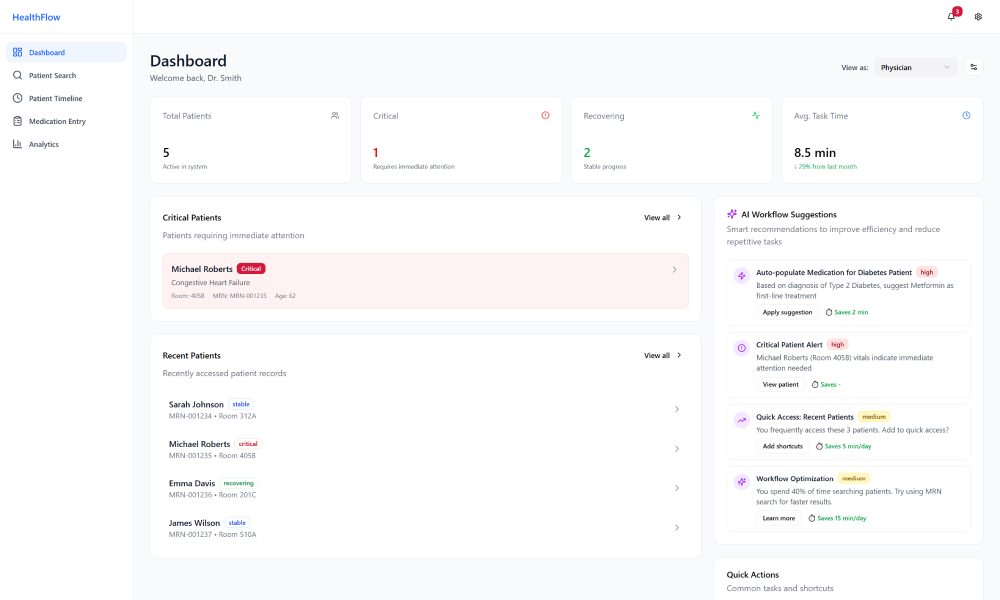Screen dimensions: 1000x600
Task: Click the sparkle icon beside Workflow Optimization
Action: 741,482
